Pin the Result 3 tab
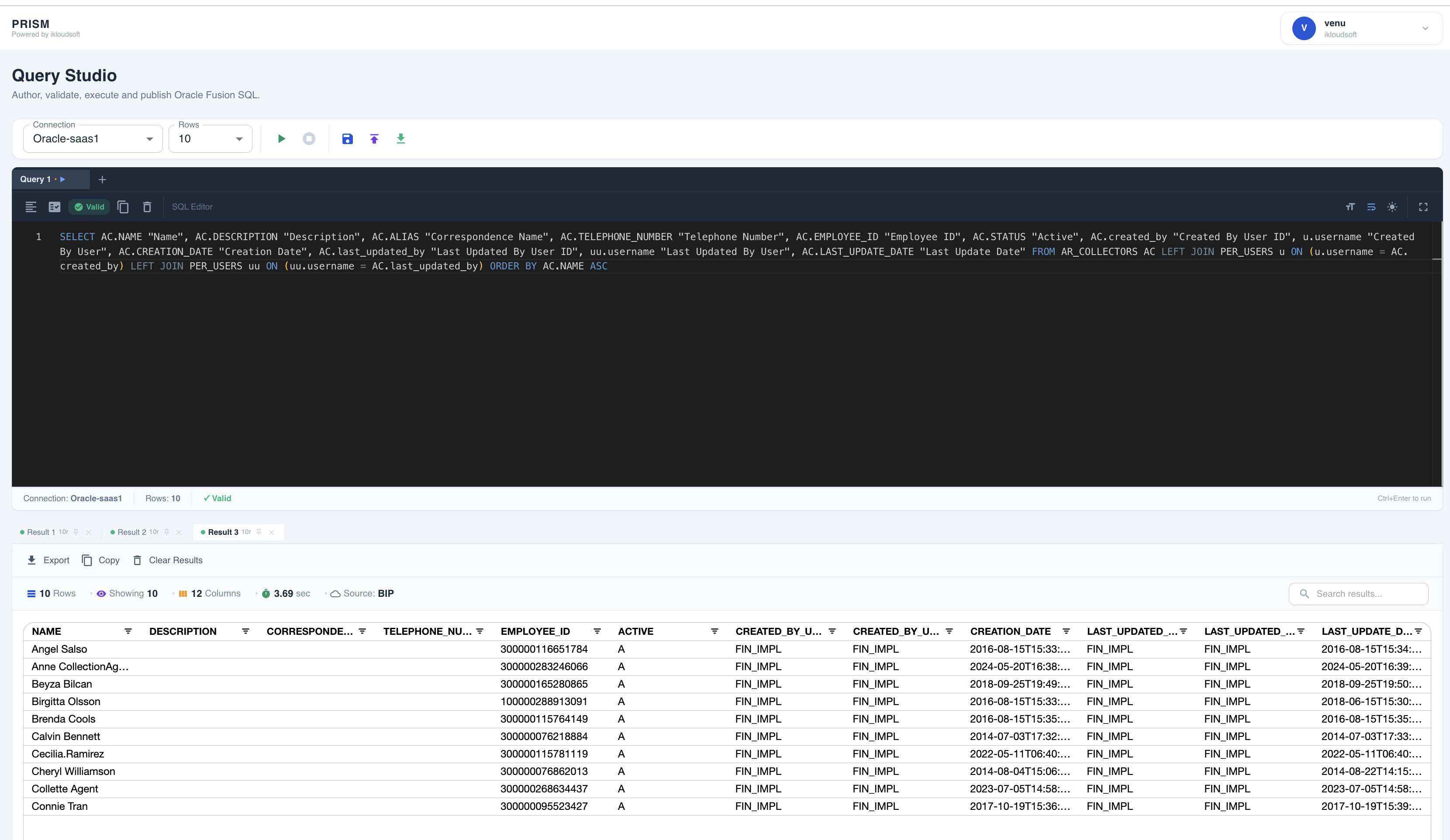The width and height of the screenshot is (1450, 840). (x=259, y=532)
